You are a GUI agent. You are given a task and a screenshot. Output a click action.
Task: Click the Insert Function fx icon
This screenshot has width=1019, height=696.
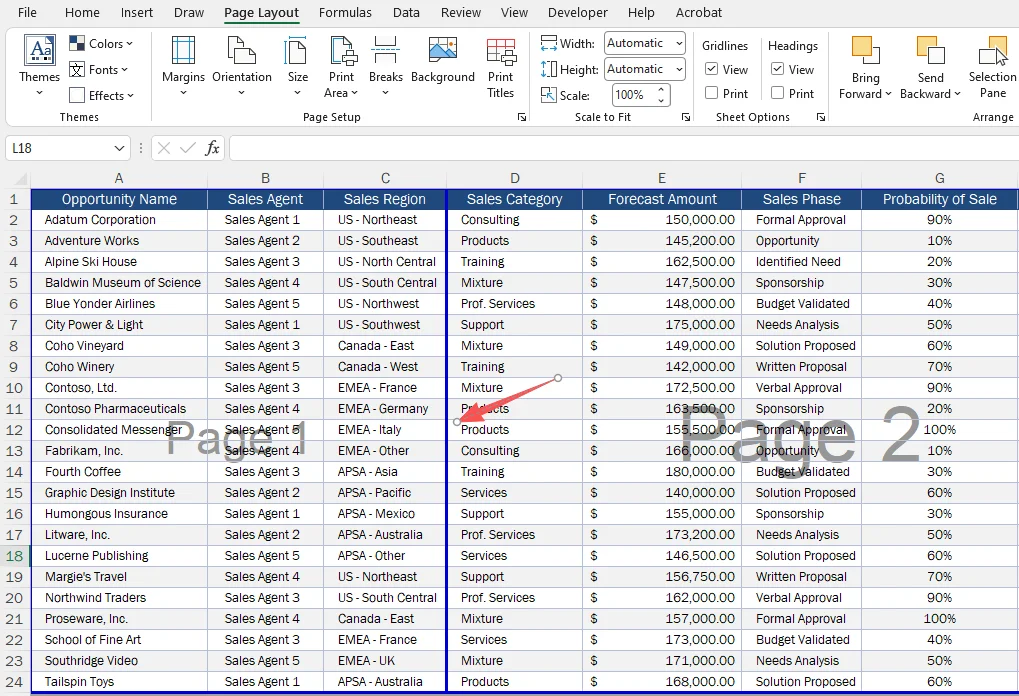pos(212,148)
